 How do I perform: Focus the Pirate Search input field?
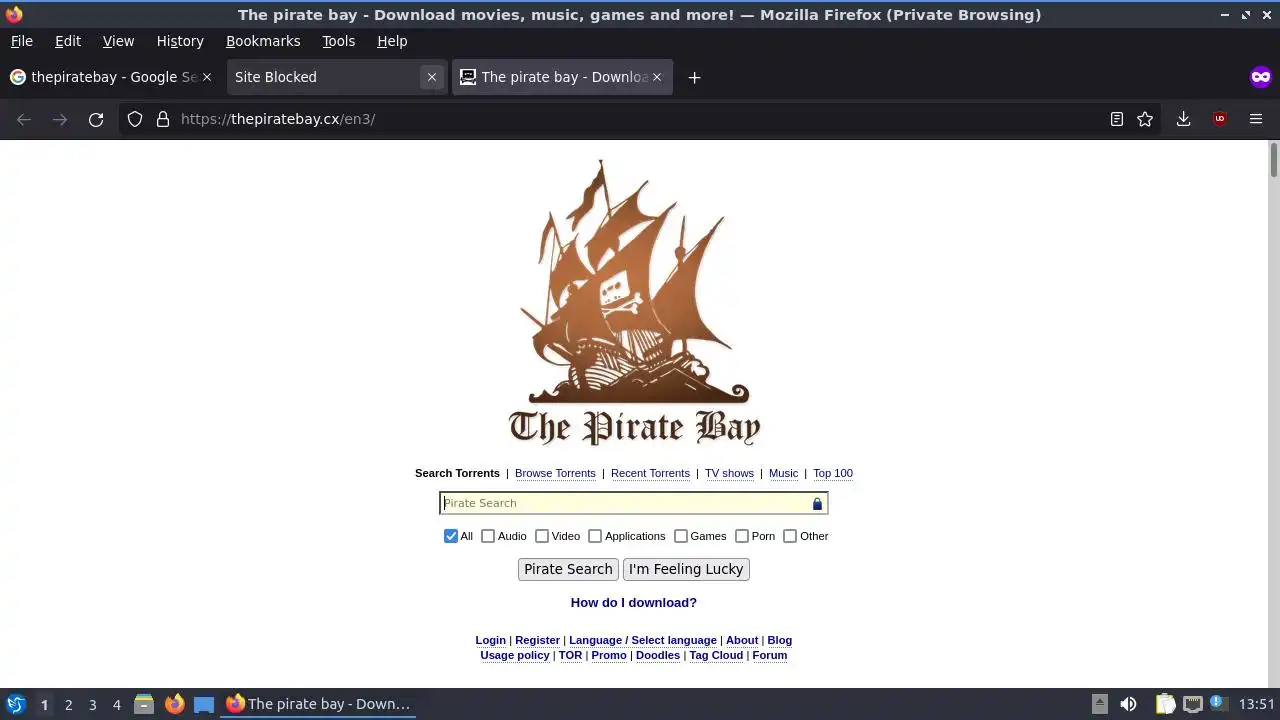coord(634,503)
